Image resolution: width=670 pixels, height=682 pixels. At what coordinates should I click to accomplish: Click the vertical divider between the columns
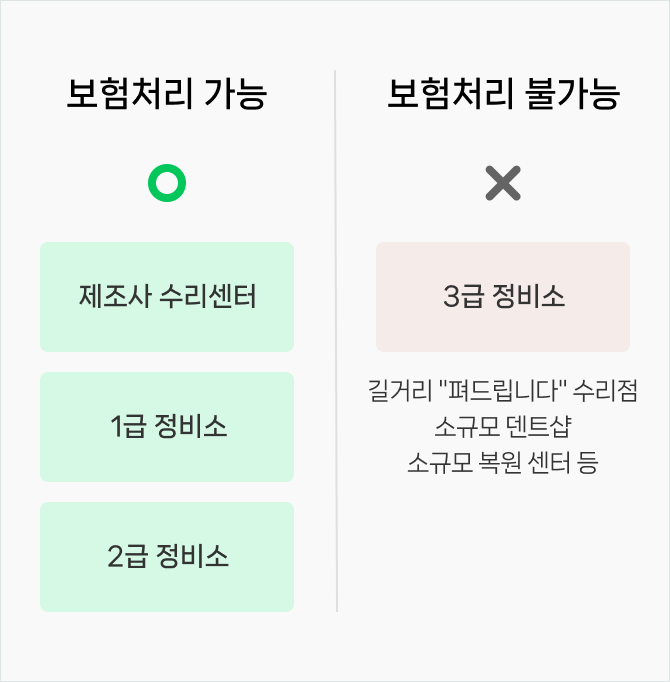click(336, 341)
